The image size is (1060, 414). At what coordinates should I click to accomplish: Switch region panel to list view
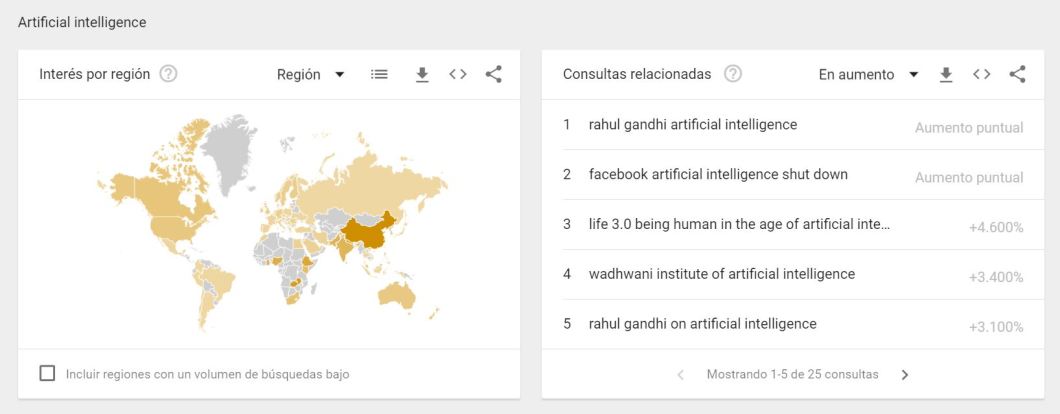click(x=379, y=74)
